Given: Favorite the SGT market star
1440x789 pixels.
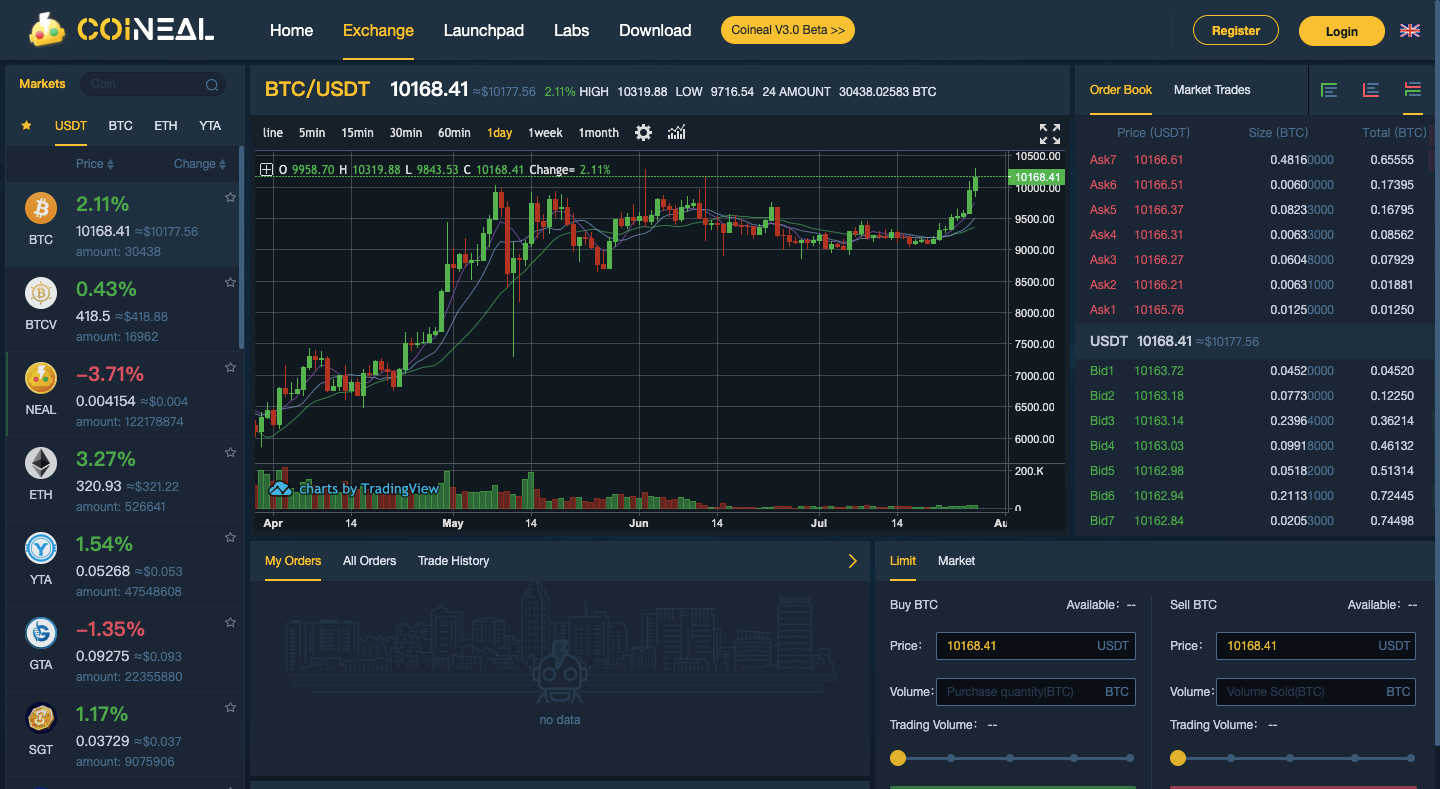Looking at the screenshot, I should pyautogui.click(x=230, y=708).
